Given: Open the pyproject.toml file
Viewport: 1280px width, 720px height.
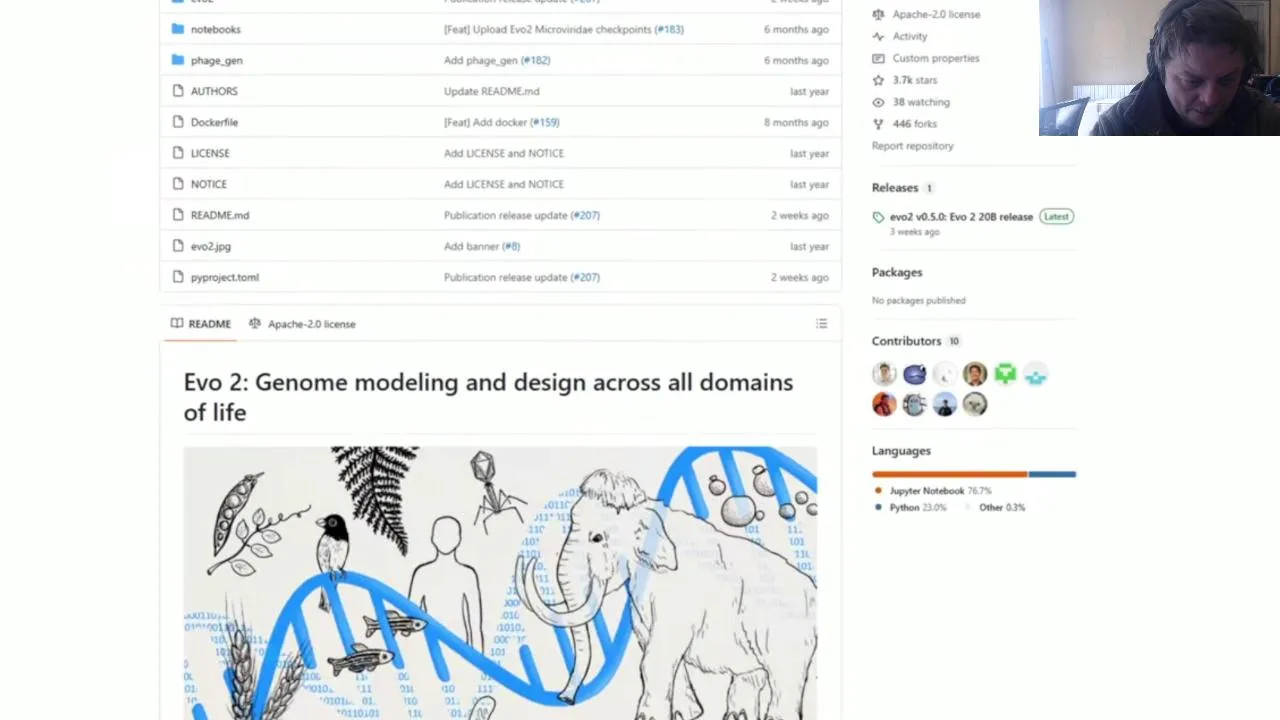Looking at the screenshot, I should click(224, 277).
